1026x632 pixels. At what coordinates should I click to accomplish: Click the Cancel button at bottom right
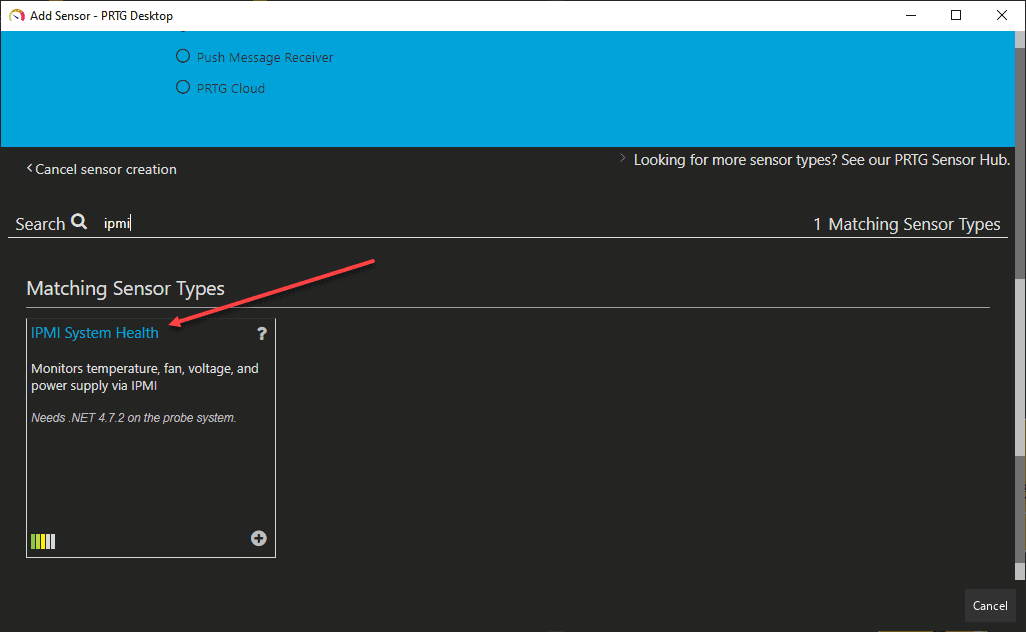click(x=989, y=606)
